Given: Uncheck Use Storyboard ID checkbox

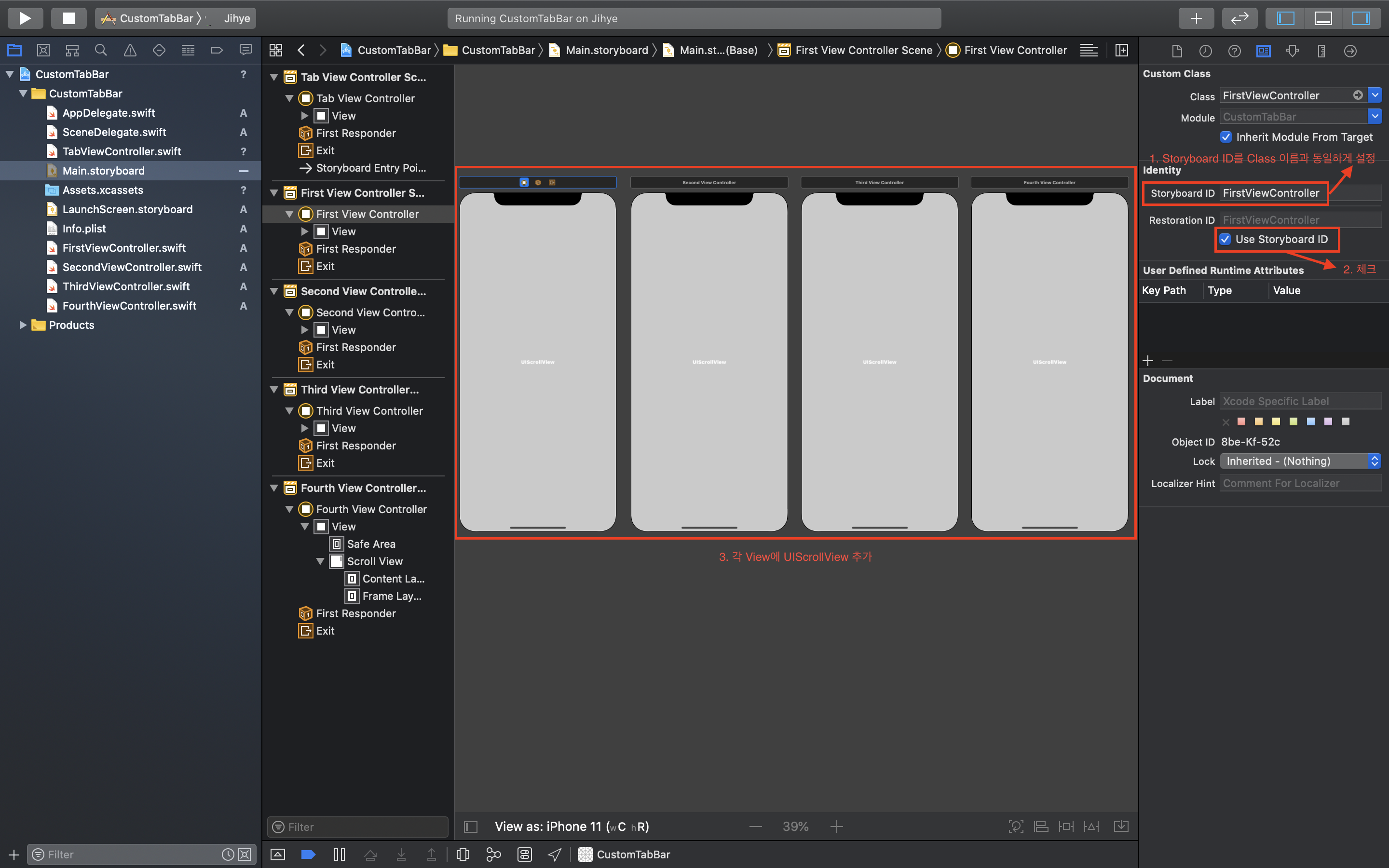Looking at the screenshot, I should 1225,239.
